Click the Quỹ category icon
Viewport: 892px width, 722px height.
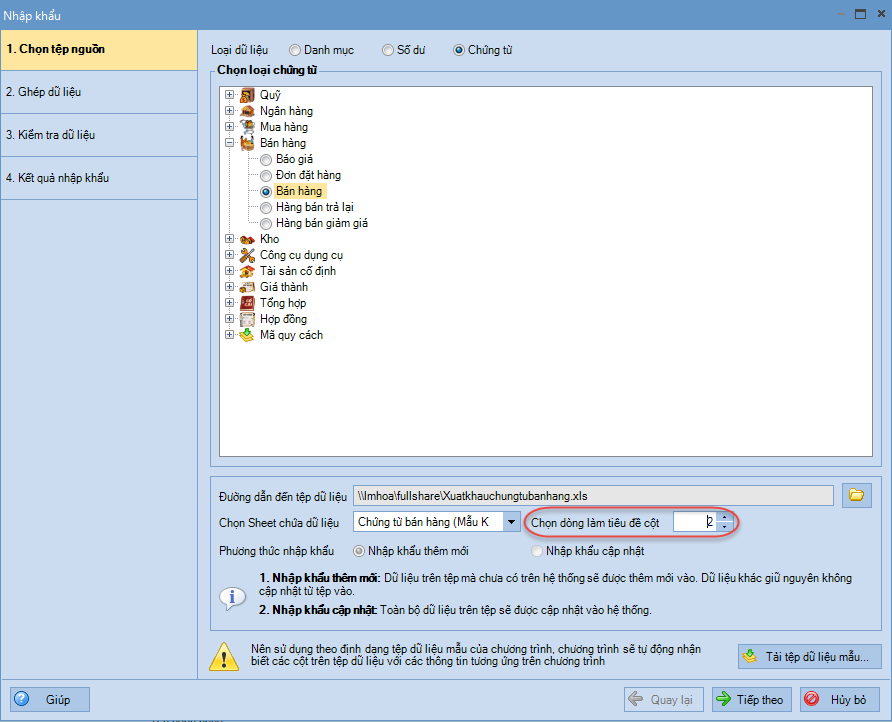[247, 95]
